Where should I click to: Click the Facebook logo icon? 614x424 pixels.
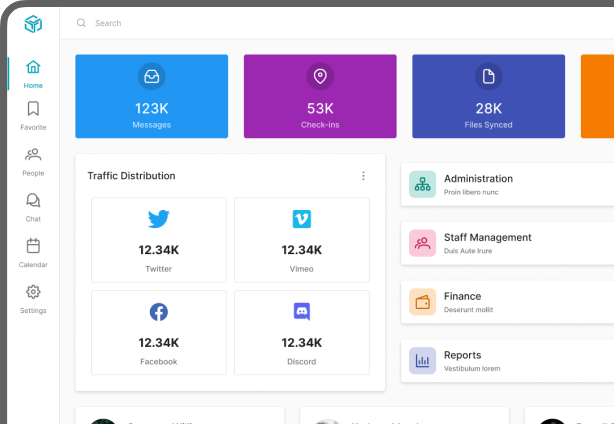[x=159, y=312]
